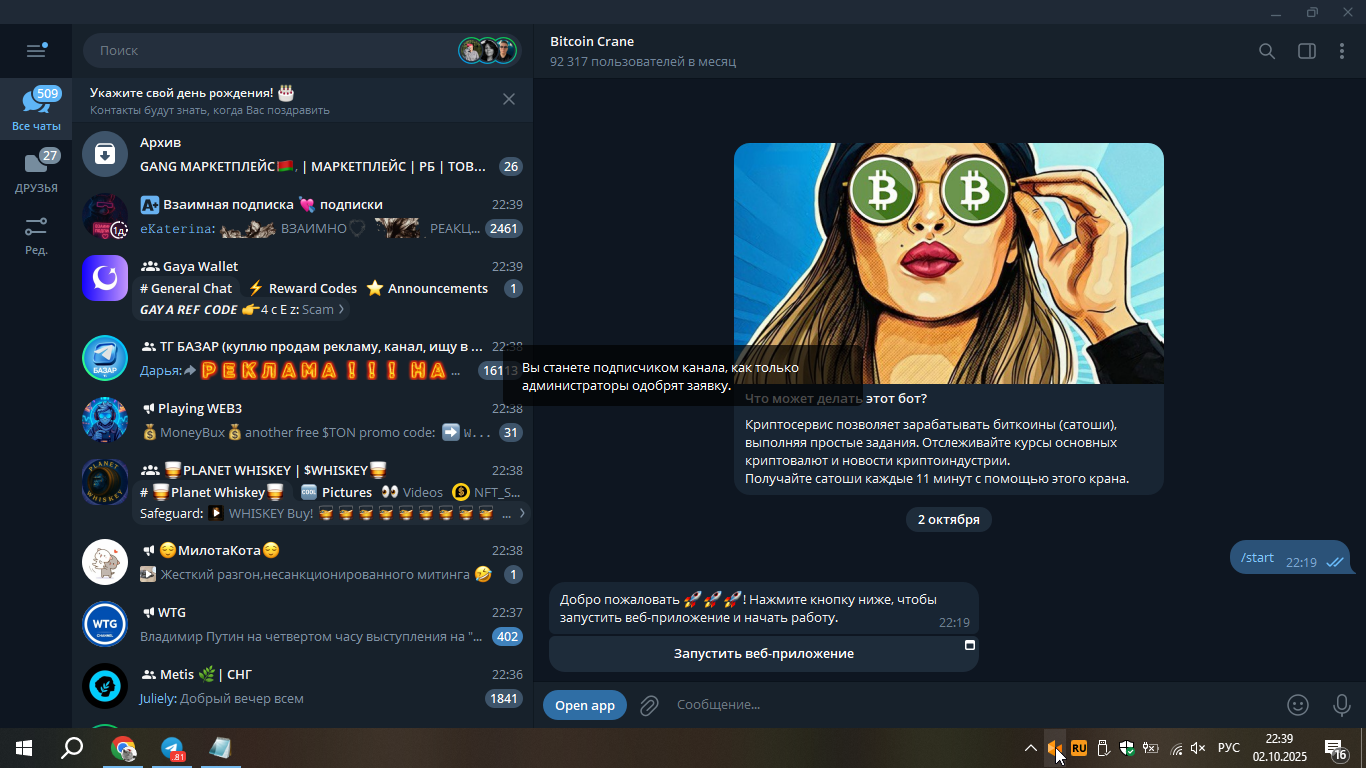Select Pictures topic in PLANET WHISKEY
Image resolution: width=1366 pixels, height=768 pixels.
(x=336, y=492)
